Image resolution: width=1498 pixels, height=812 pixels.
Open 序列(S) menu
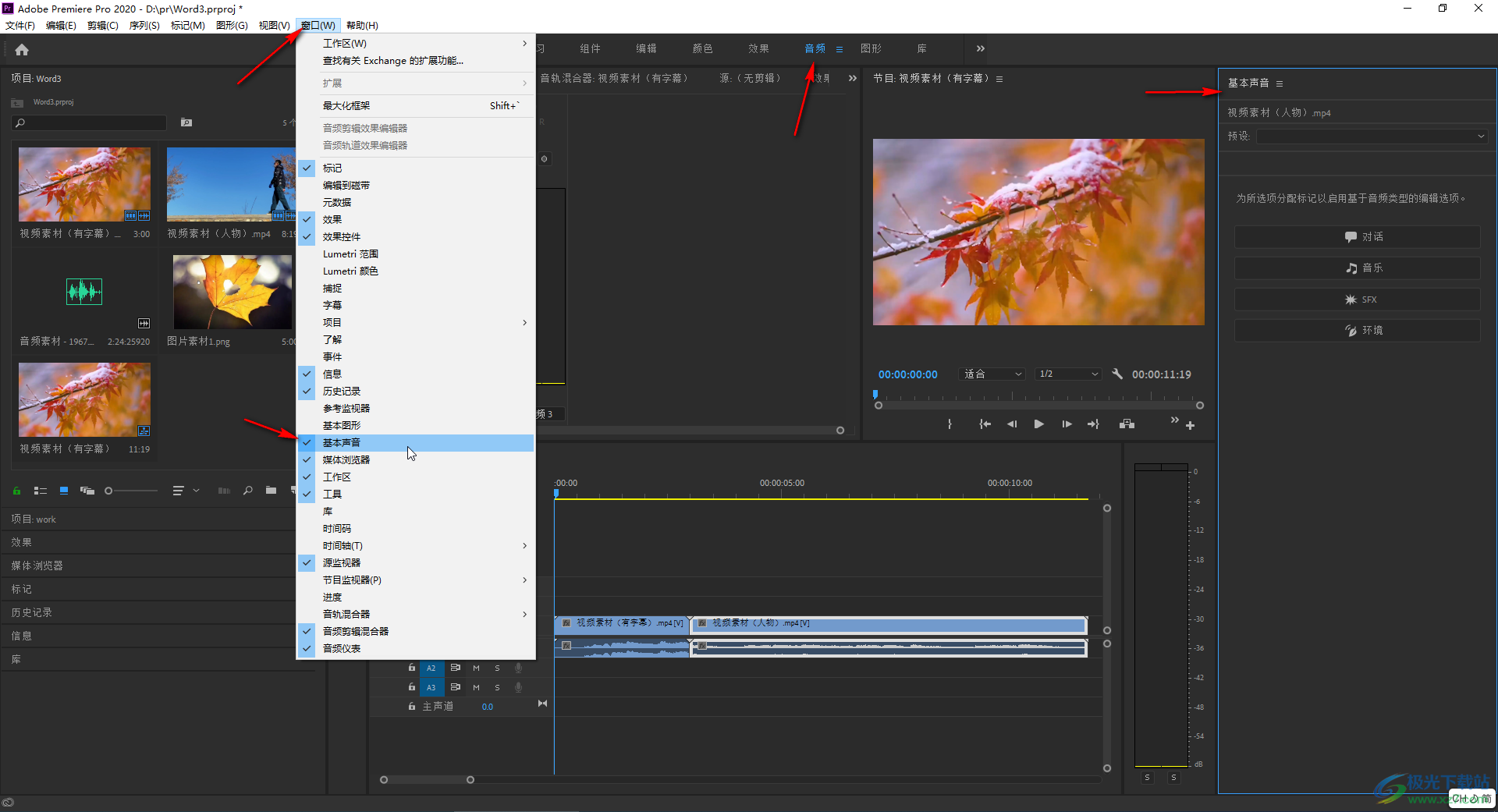pyautogui.click(x=144, y=26)
